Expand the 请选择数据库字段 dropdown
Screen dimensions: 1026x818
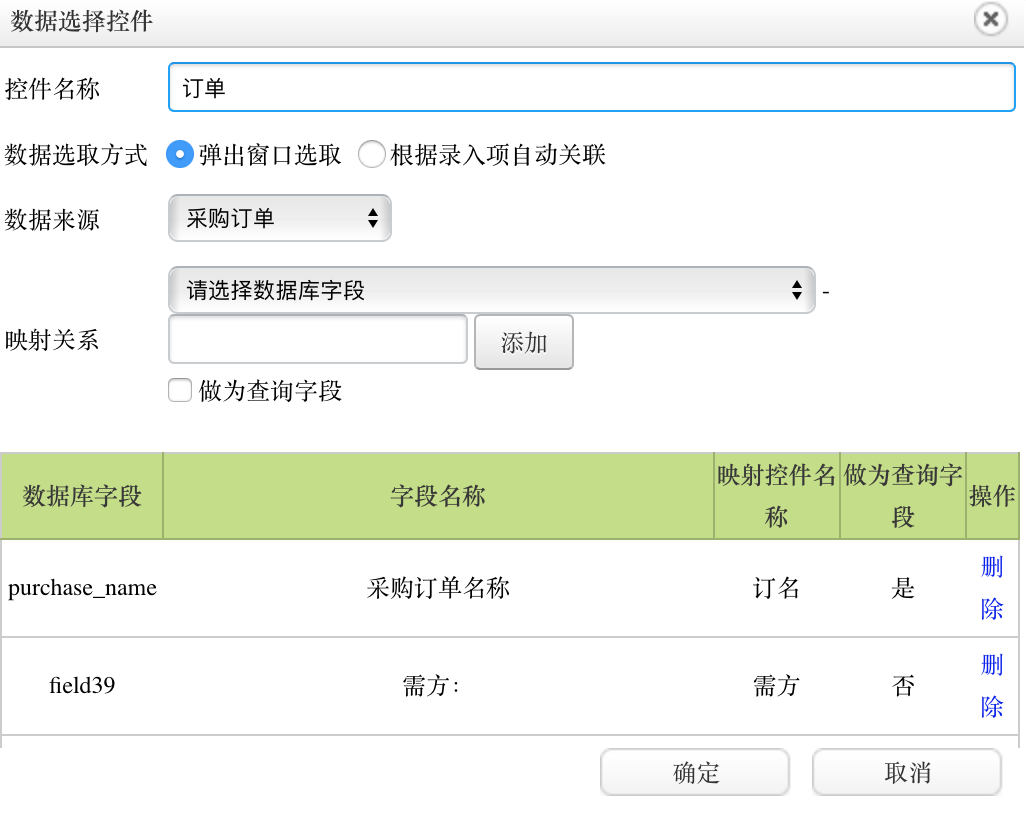point(492,291)
